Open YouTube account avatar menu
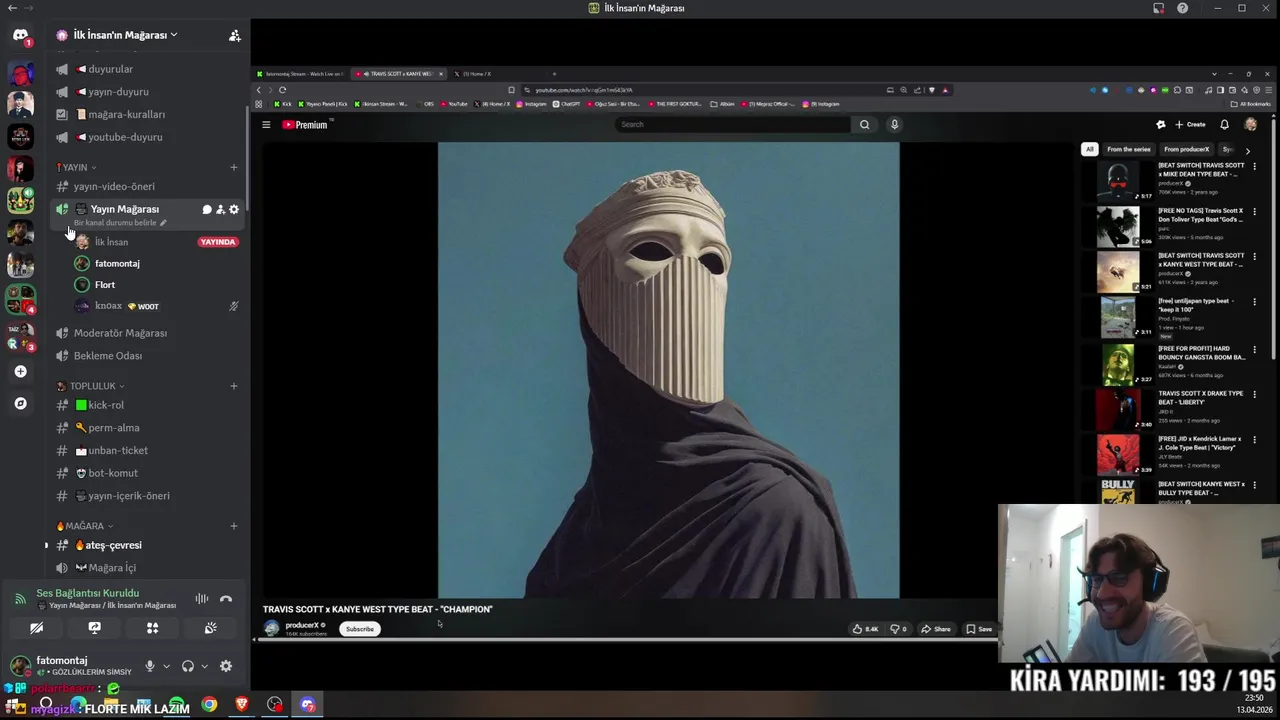Viewport: 1280px width, 720px height. coord(1250,125)
